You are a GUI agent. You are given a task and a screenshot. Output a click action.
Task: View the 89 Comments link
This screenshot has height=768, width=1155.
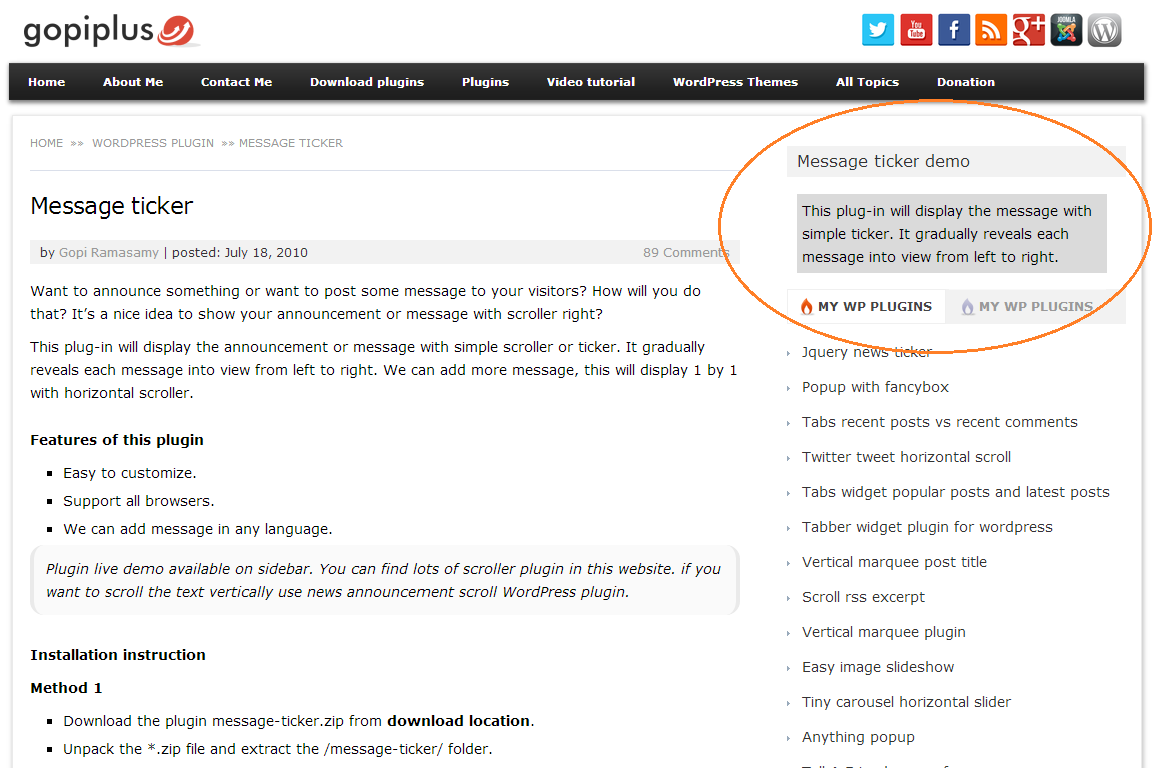tap(686, 253)
